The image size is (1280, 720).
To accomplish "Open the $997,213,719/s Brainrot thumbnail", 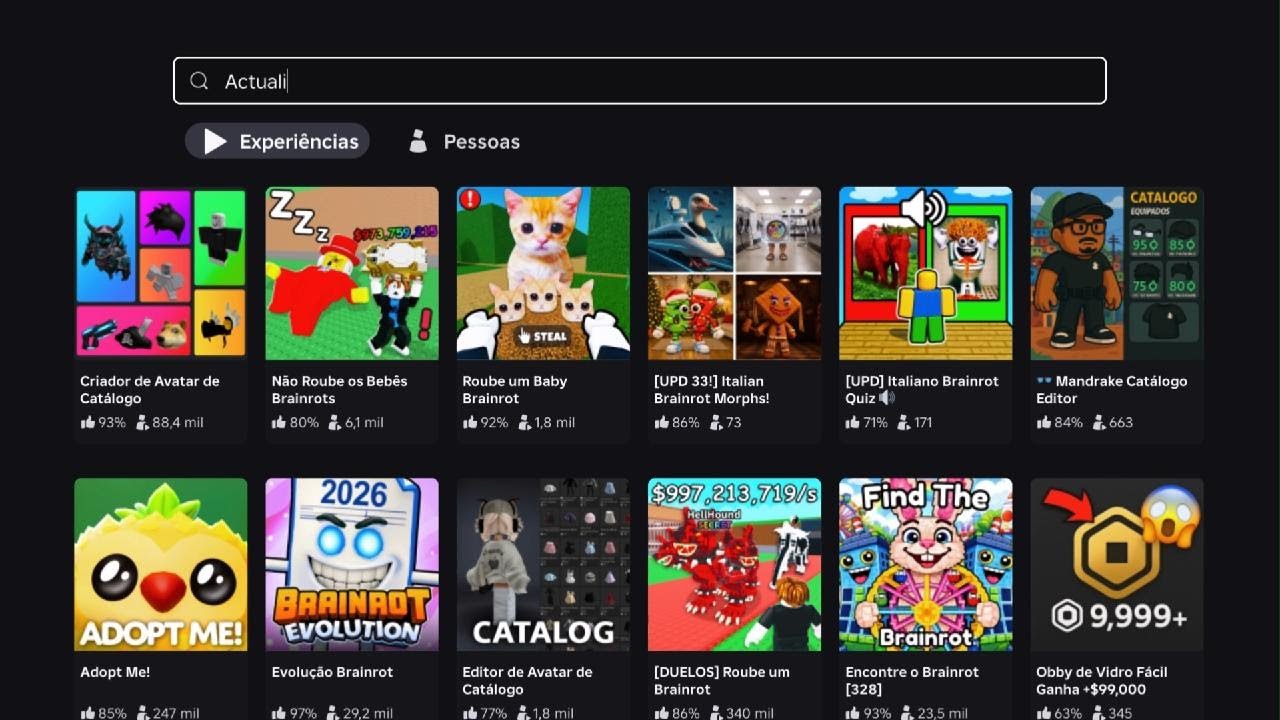I will pyautogui.click(x=734, y=564).
